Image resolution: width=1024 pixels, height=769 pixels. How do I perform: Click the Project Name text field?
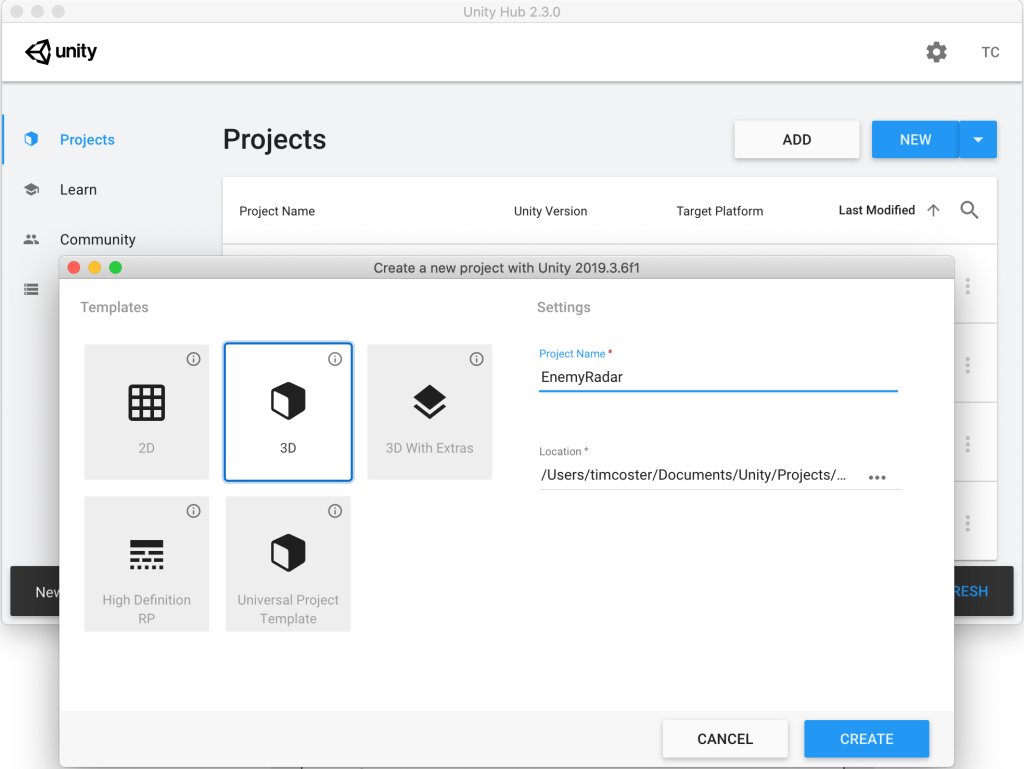[718, 377]
